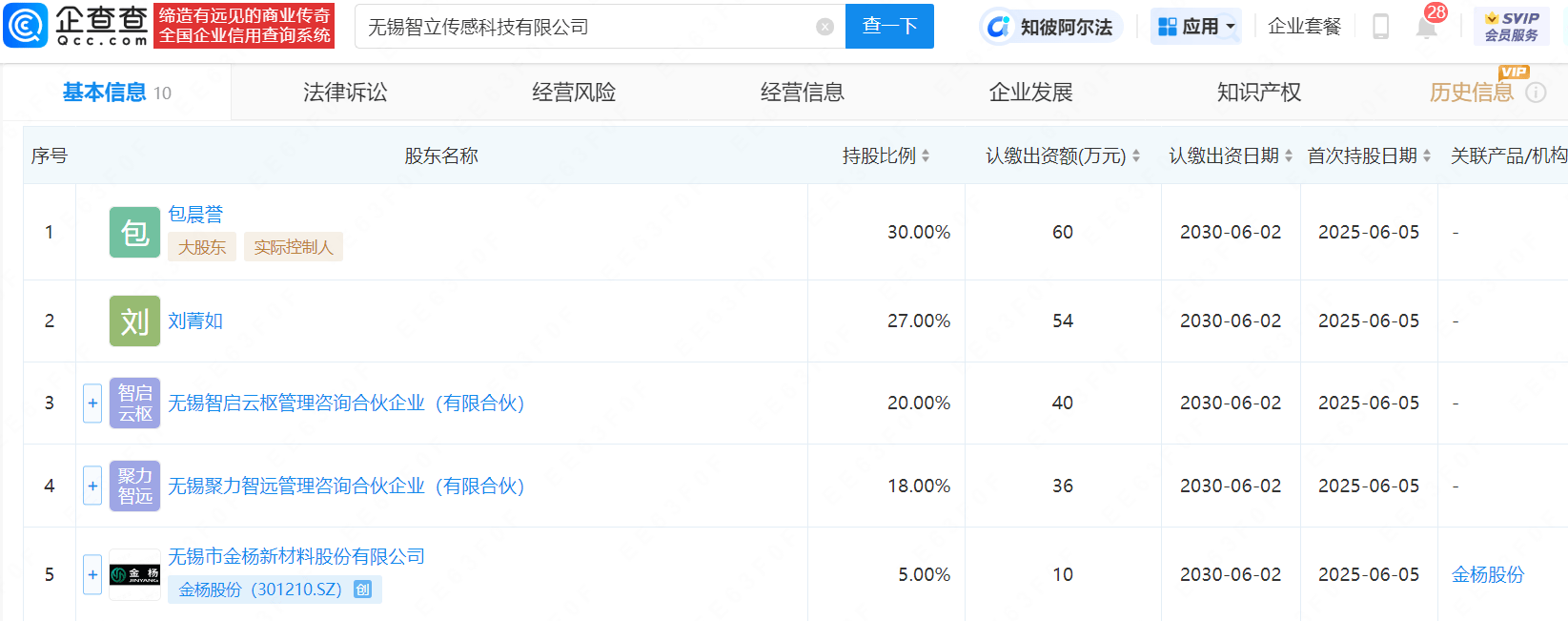Clear the search box with the X icon
The height and width of the screenshot is (621, 1568).
[825, 27]
